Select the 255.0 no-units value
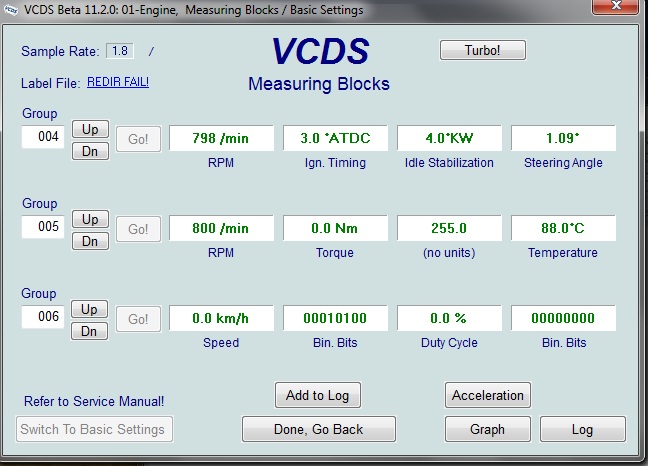Image resolution: width=652 pixels, height=471 pixels. pos(449,228)
